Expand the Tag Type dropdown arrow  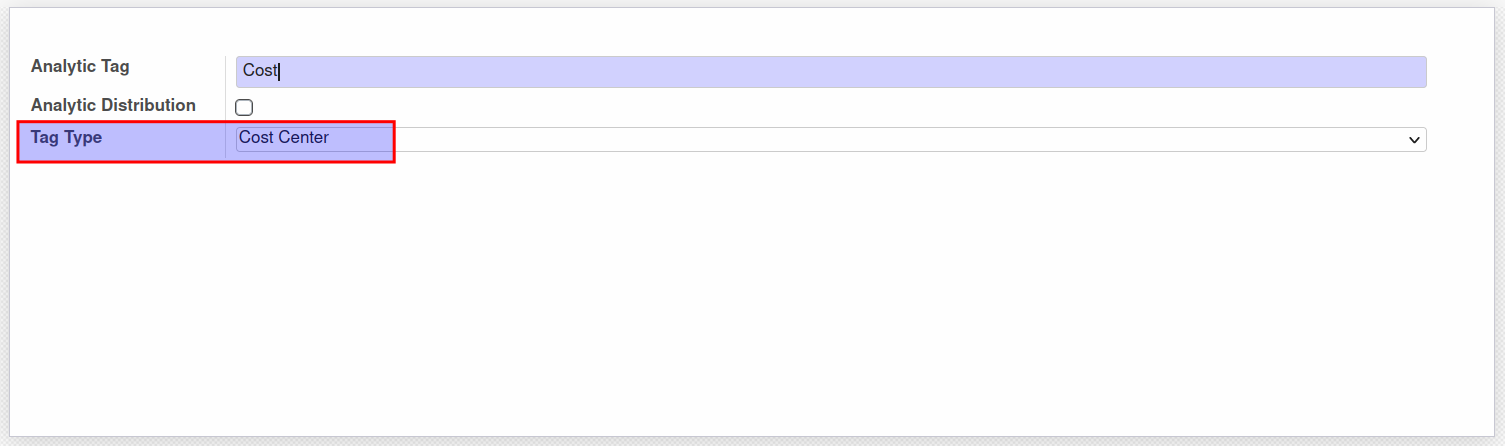pyautogui.click(x=1414, y=140)
